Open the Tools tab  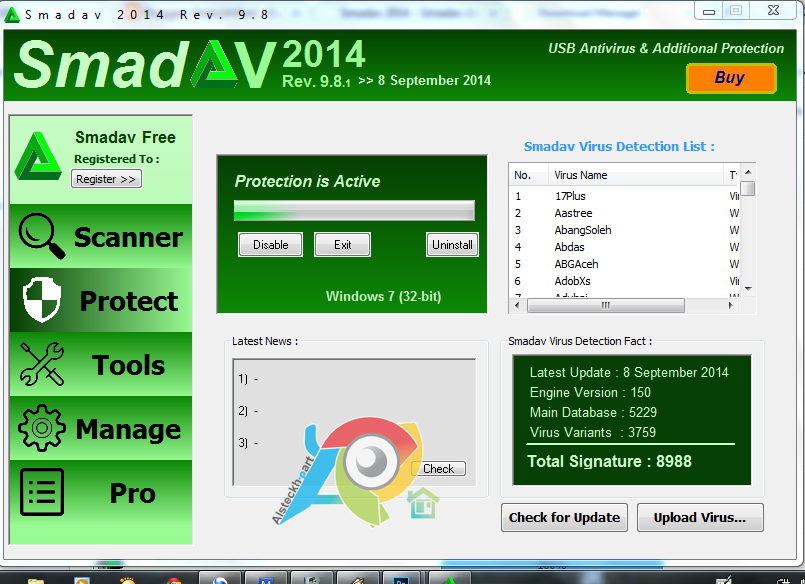tap(101, 364)
